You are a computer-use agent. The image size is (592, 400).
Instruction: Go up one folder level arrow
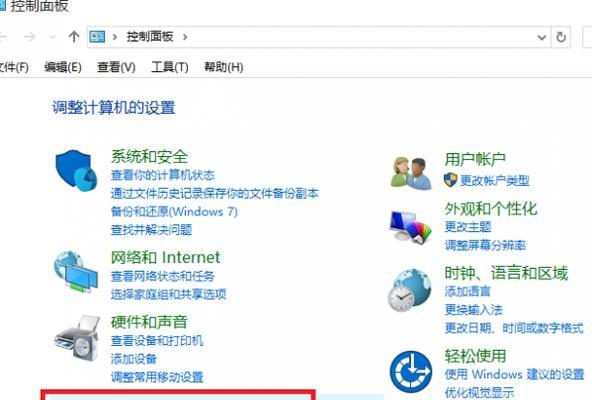coord(74,37)
